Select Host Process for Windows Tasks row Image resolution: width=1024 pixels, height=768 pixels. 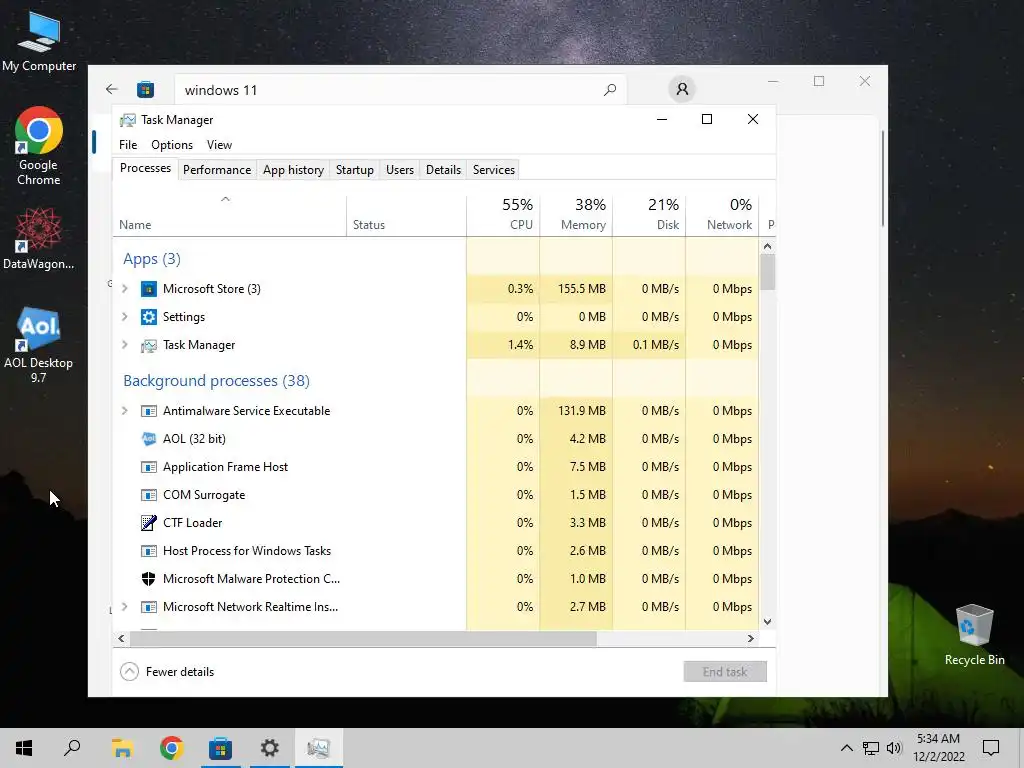tap(436, 551)
